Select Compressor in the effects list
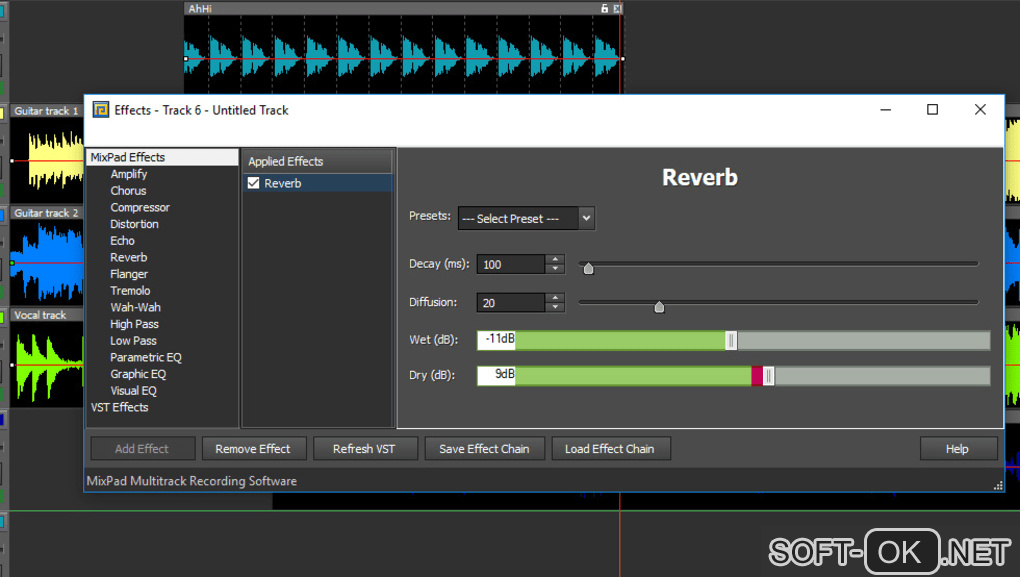 click(140, 208)
